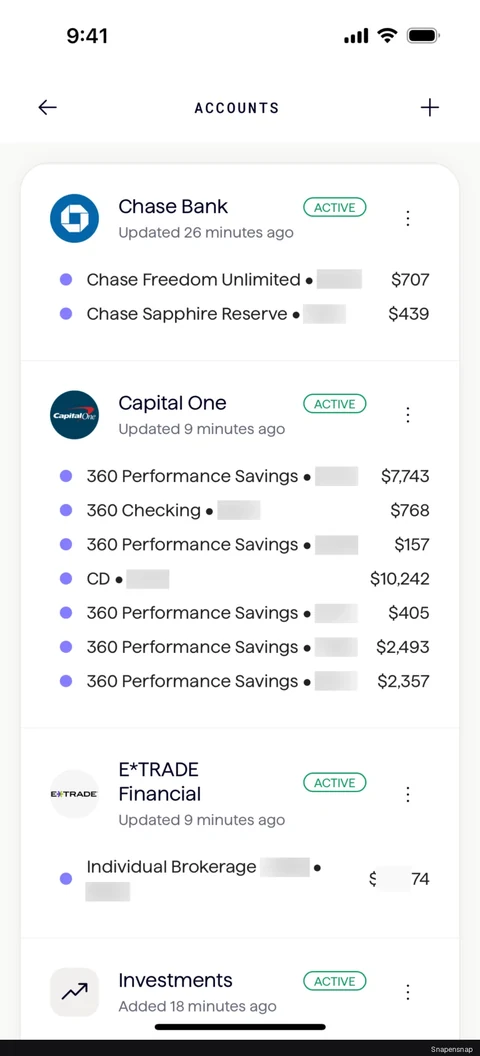Open E*TRADE Financial three-dot options menu
This screenshot has width=480, height=1056.
407,794
